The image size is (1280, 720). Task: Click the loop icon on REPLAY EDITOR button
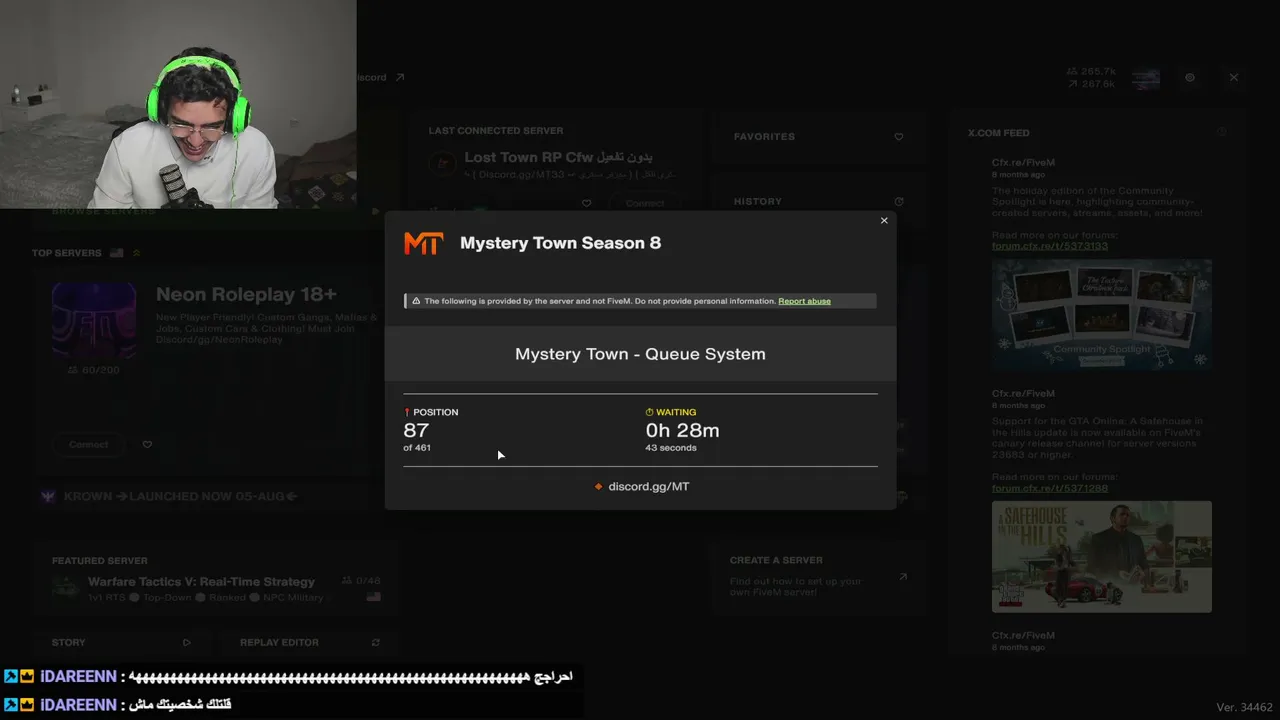pos(376,643)
